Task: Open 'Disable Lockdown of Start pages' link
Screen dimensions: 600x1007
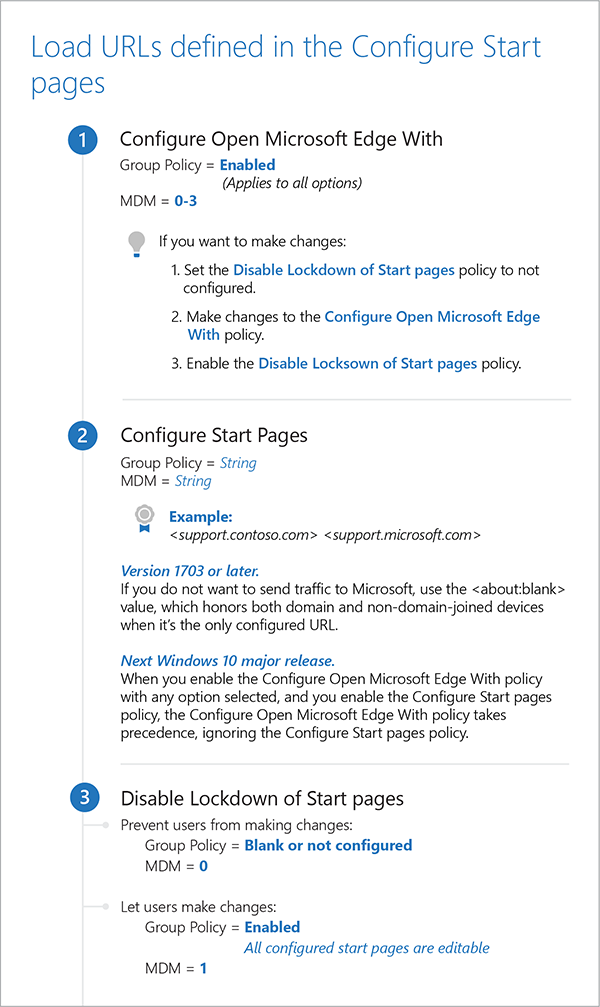Action: click(x=344, y=270)
